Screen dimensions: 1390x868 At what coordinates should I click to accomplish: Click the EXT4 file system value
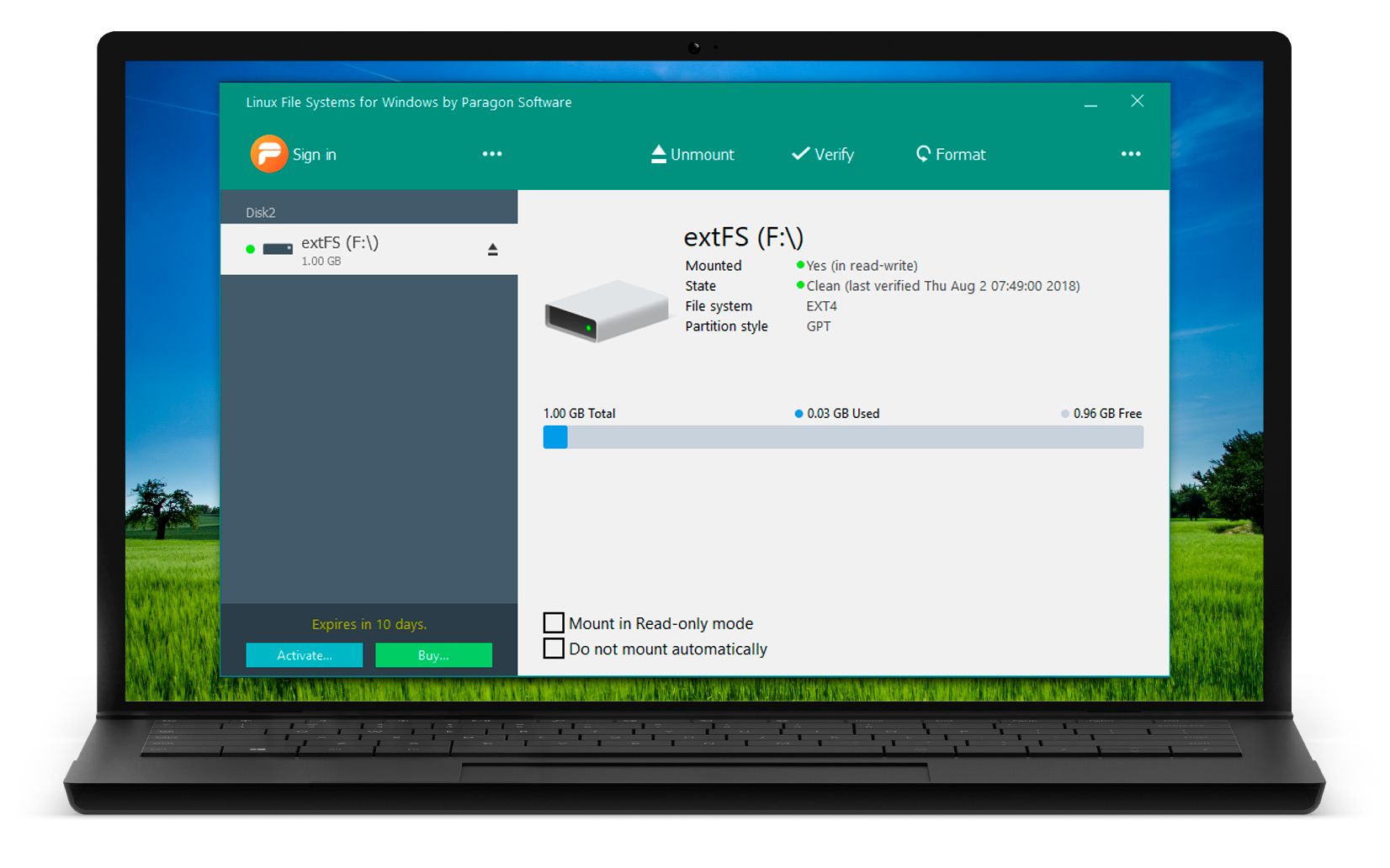click(822, 306)
